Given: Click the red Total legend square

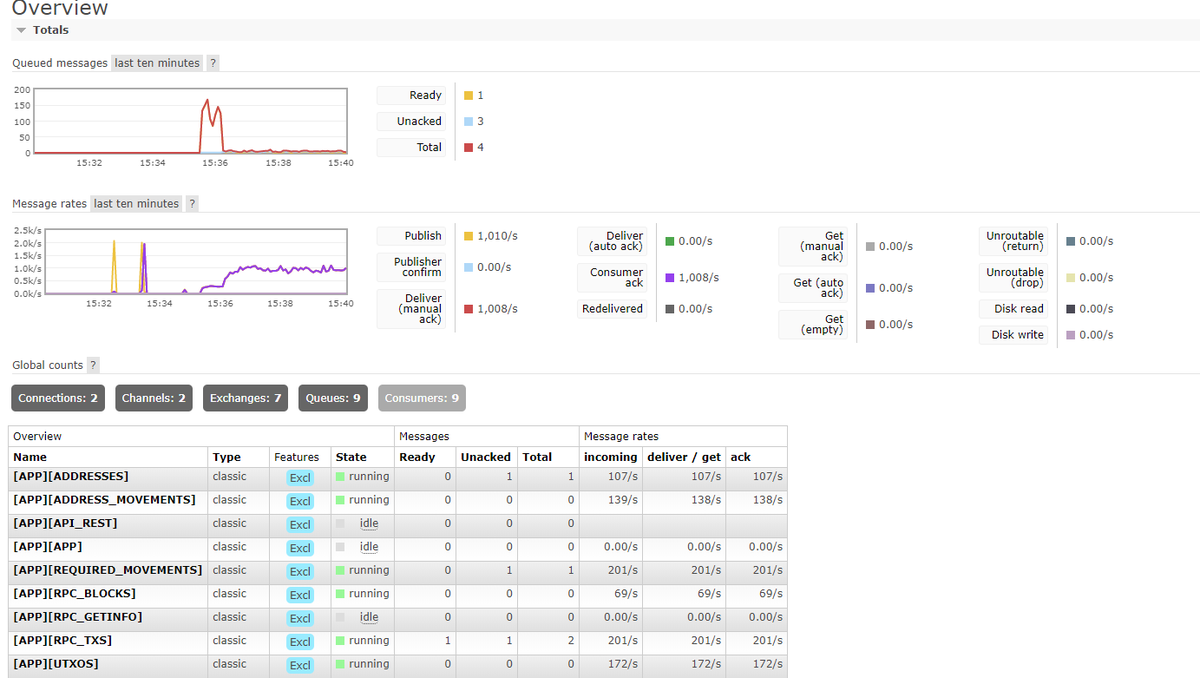Looking at the screenshot, I should click(468, 148).
